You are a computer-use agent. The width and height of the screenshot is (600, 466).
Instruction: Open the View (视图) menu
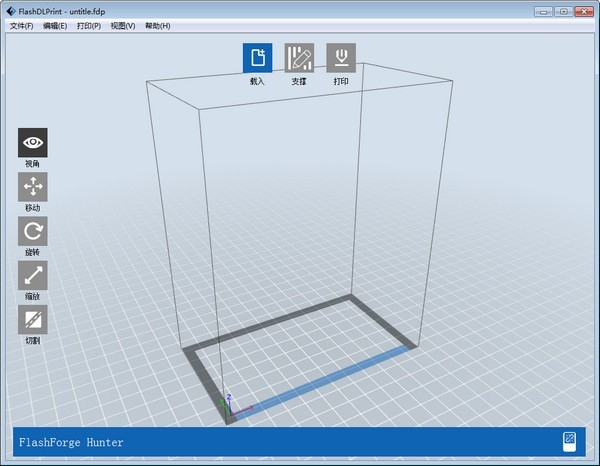123,26
